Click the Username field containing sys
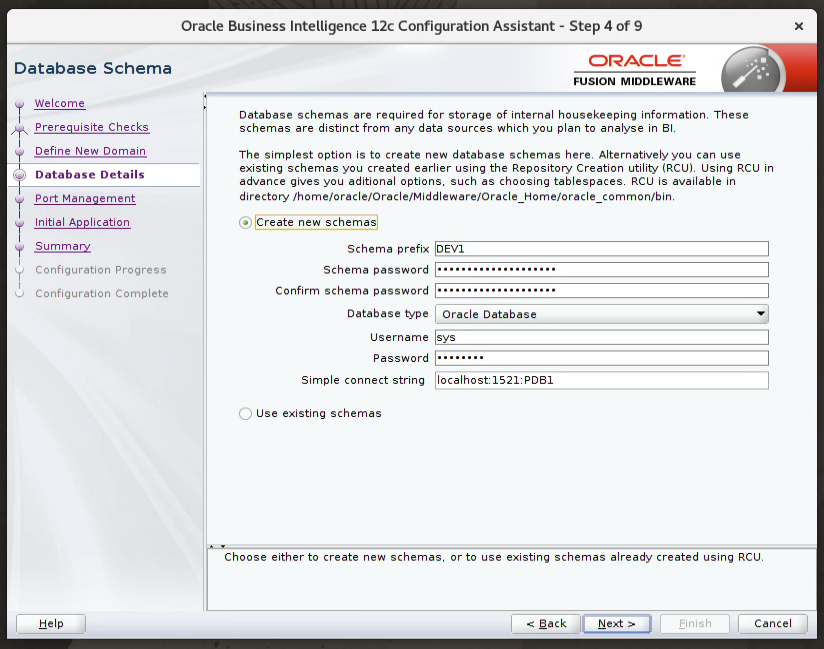This screenshot has width=824, height=649. coord(602,337)
